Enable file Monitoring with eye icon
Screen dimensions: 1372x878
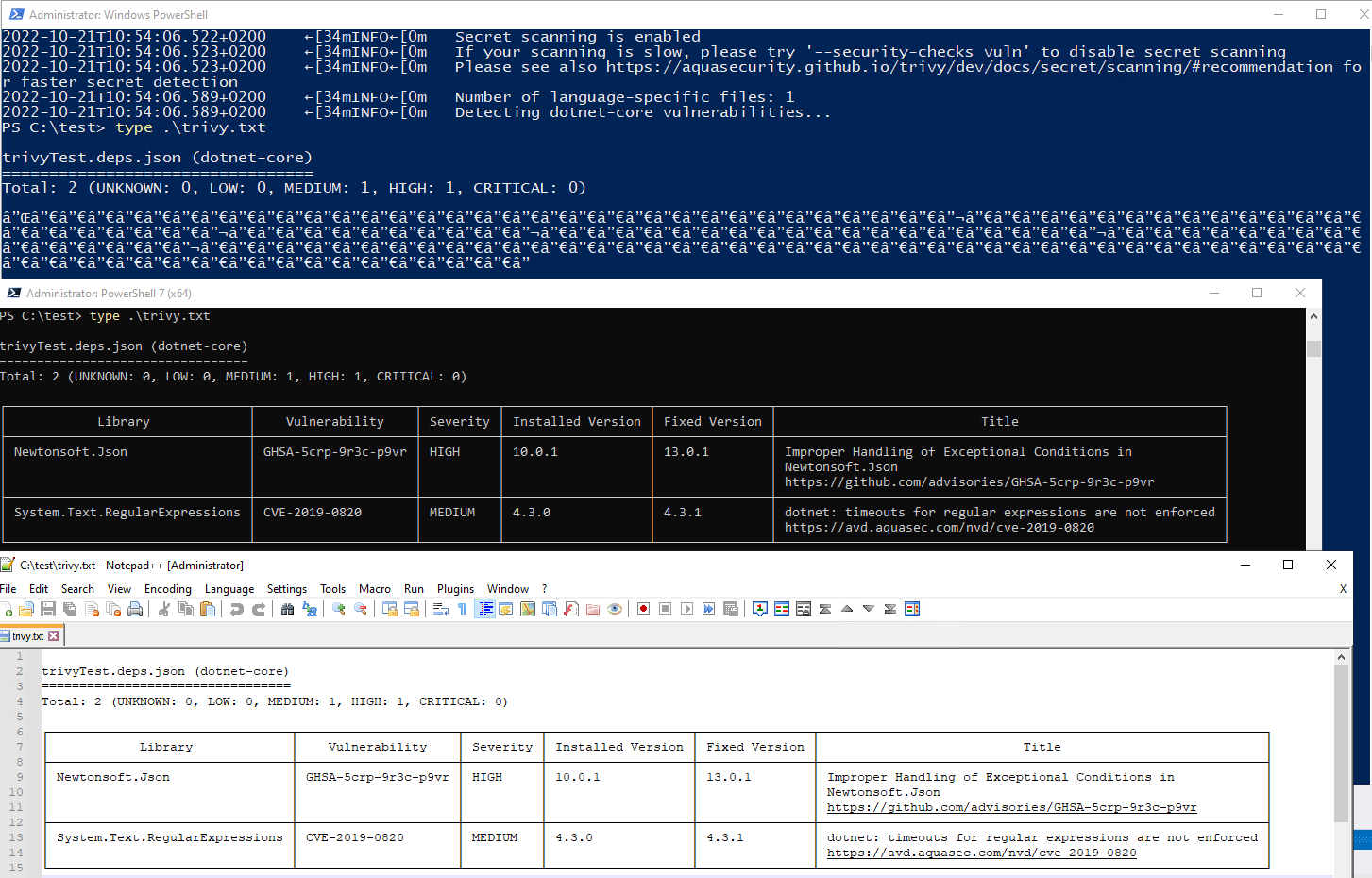tap(614, 609)
